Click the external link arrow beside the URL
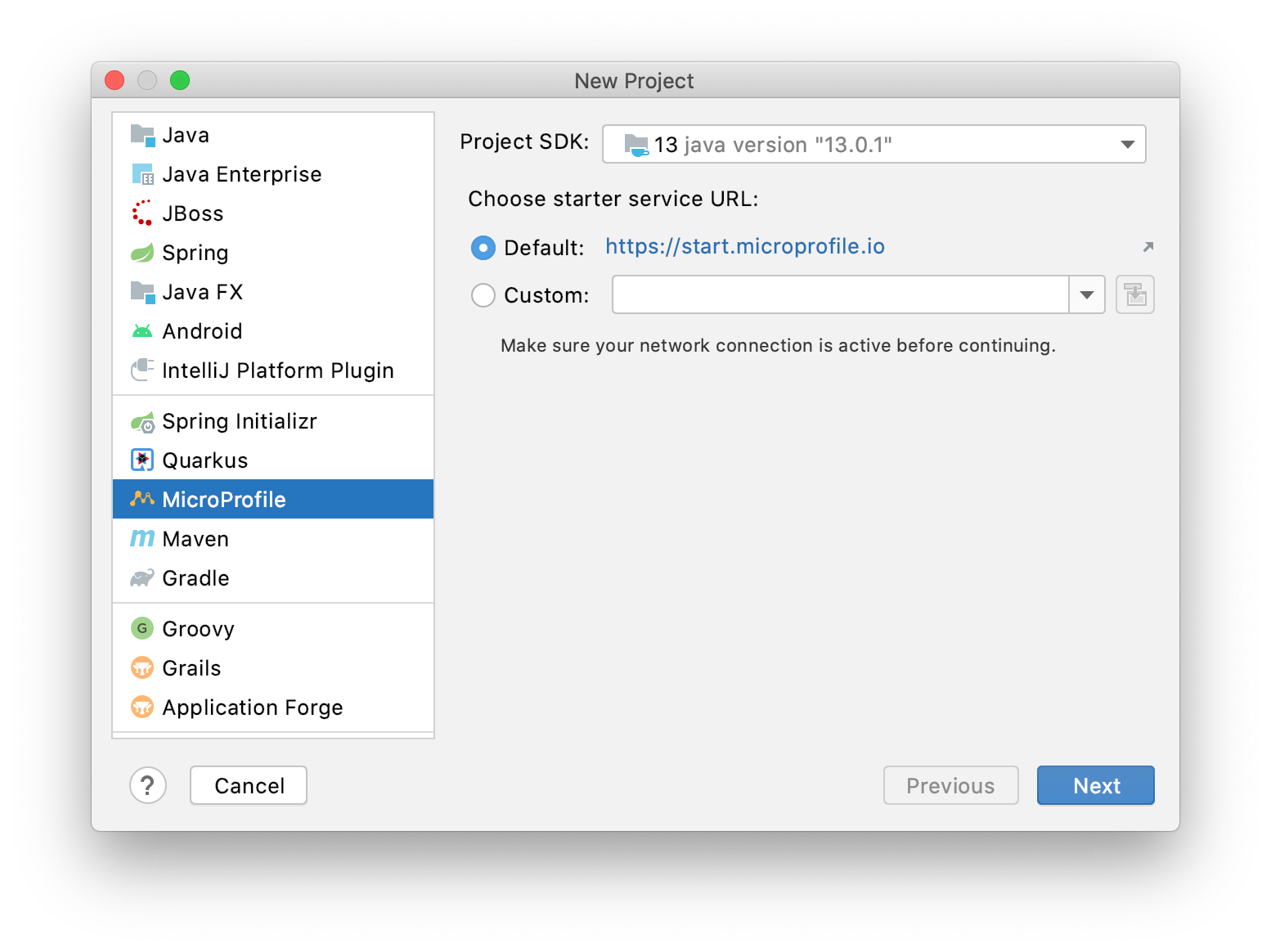1271x952 pixels. [x=1147, y=246]
